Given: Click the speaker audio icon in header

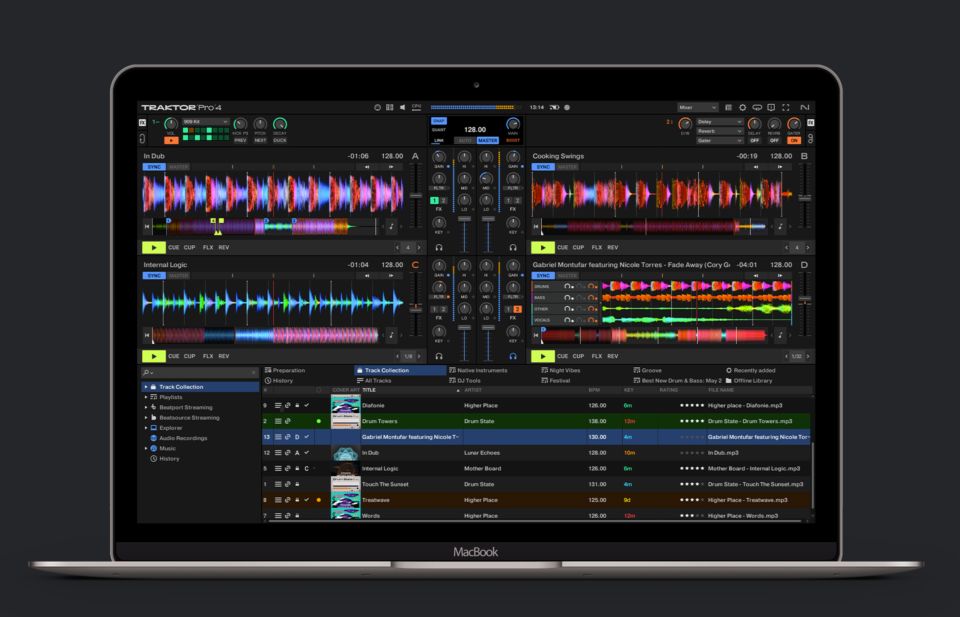Looking at the screenshot, I should click(402, 107).
